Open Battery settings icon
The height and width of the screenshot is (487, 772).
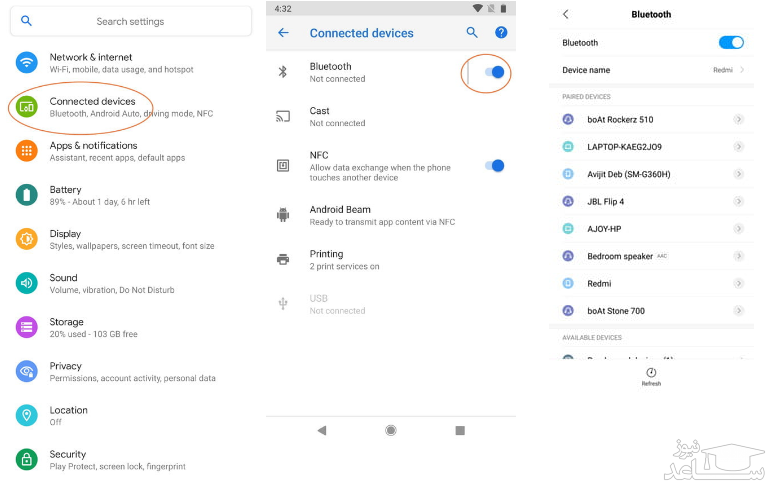[x=27, y=195]
